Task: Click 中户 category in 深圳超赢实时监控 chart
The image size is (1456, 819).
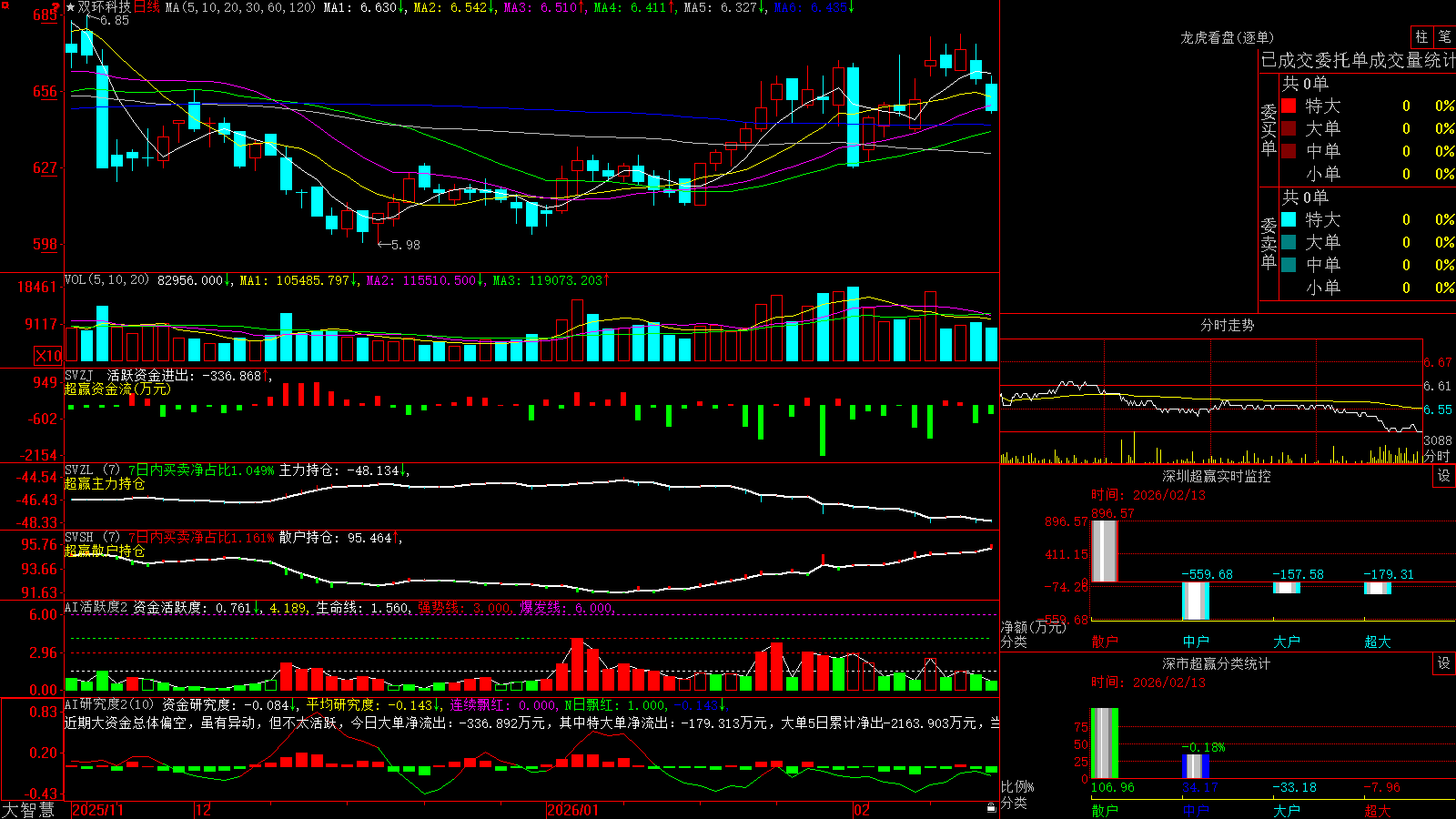Action: pyautogui.click(x=1196, y=642)
